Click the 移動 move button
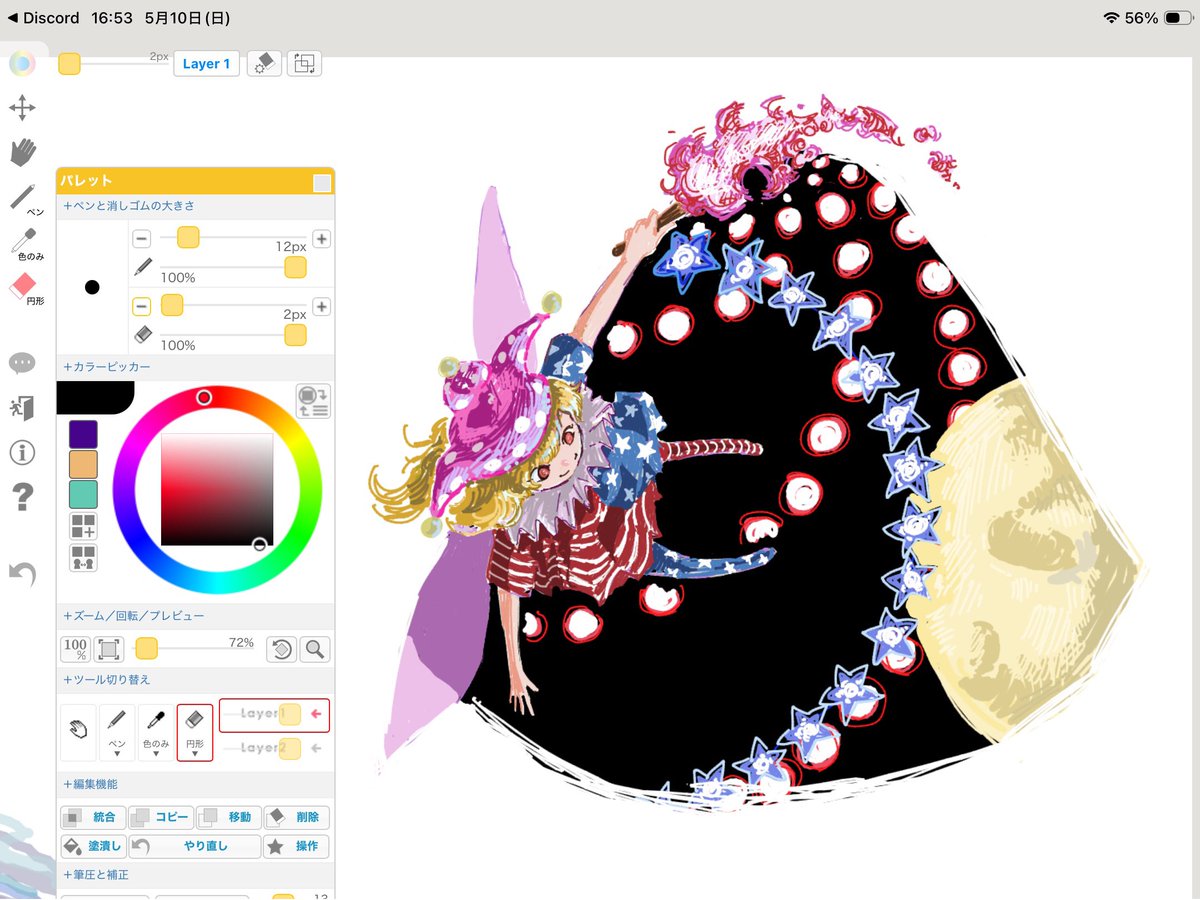1200x900 pixels. click(229, 817)
